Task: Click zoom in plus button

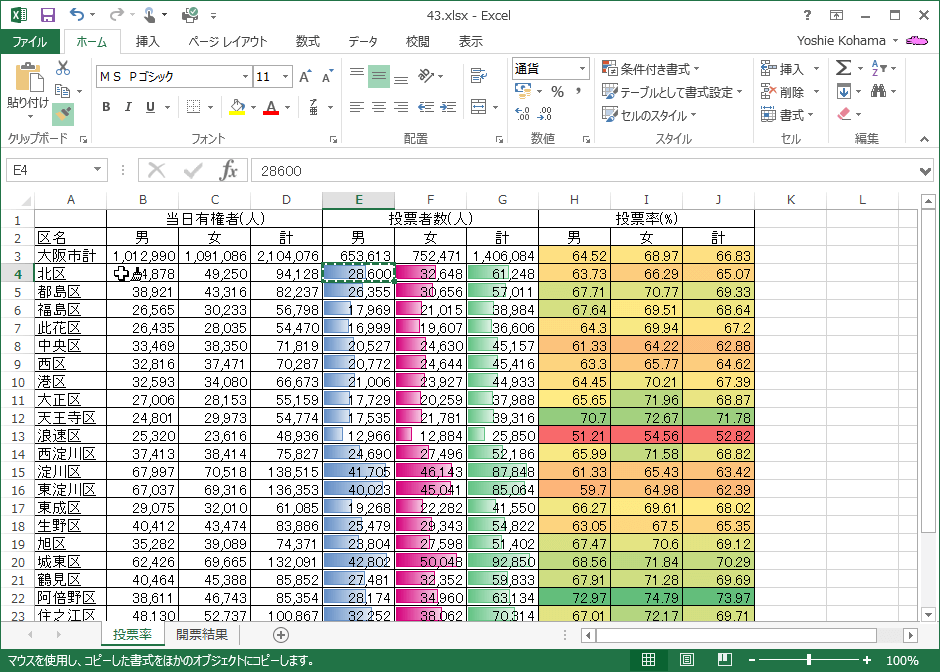Action: click(x=866, y=660)
